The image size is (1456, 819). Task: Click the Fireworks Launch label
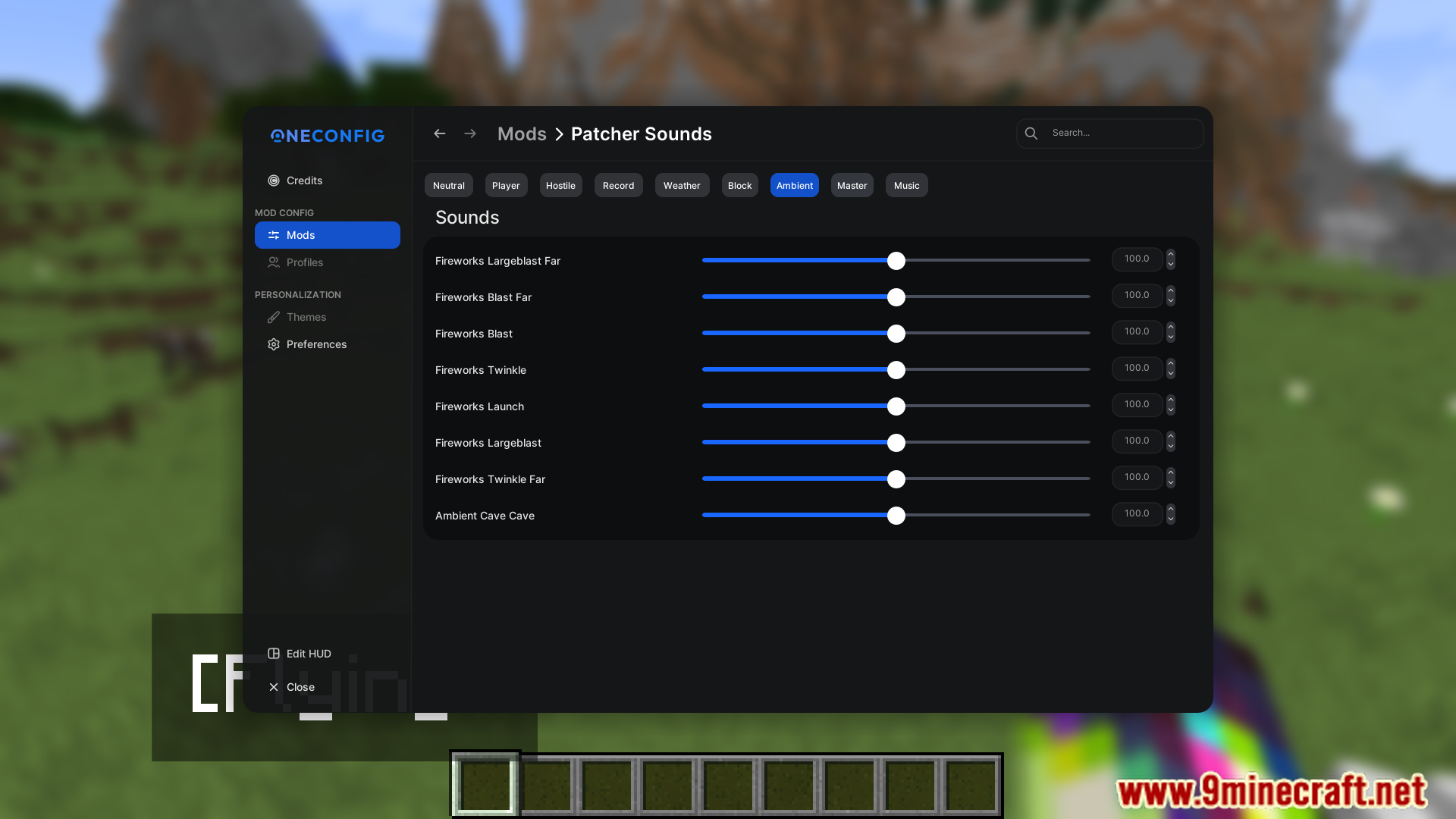(479, 406)
